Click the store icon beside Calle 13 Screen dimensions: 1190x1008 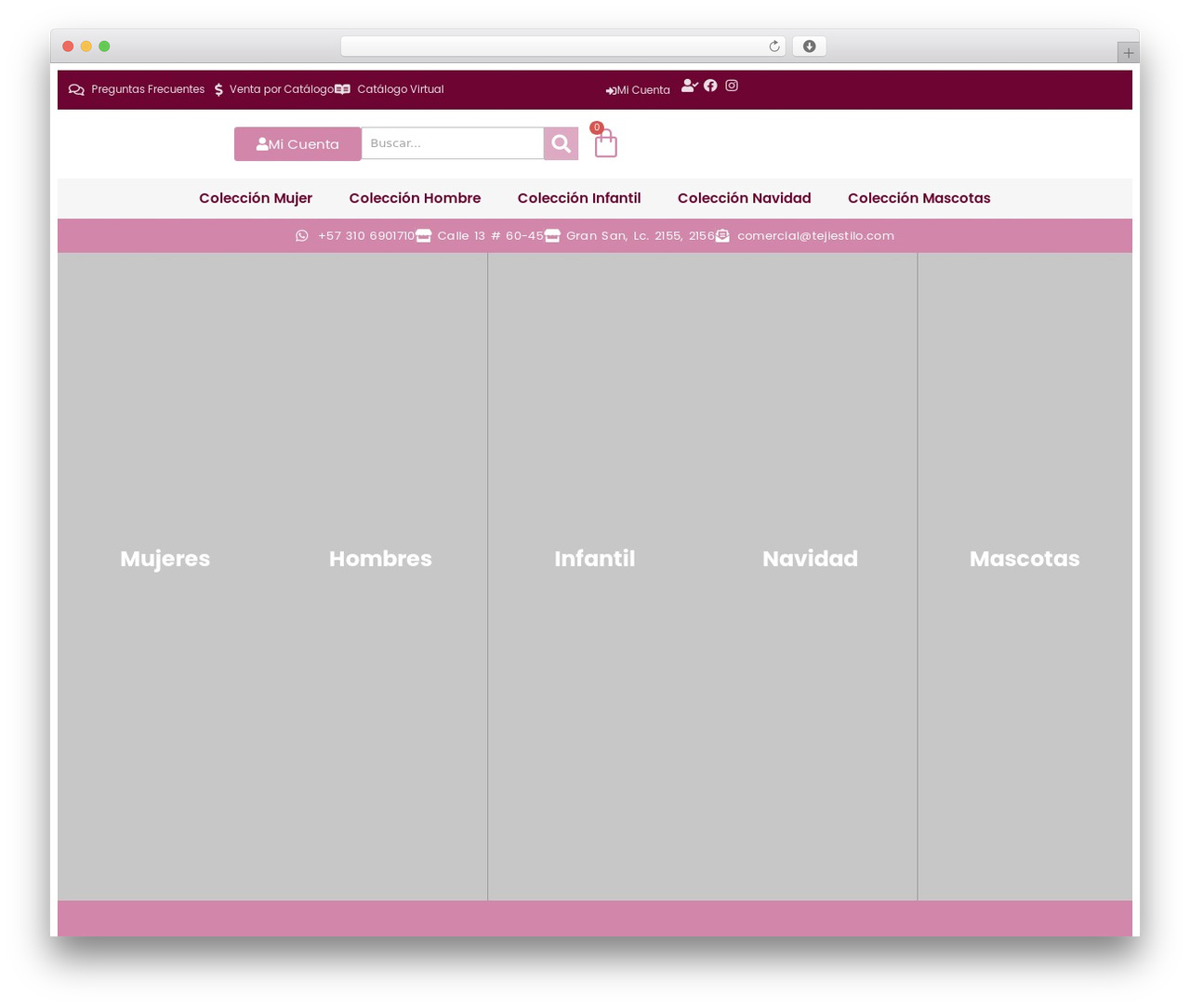tap(423, 236)
